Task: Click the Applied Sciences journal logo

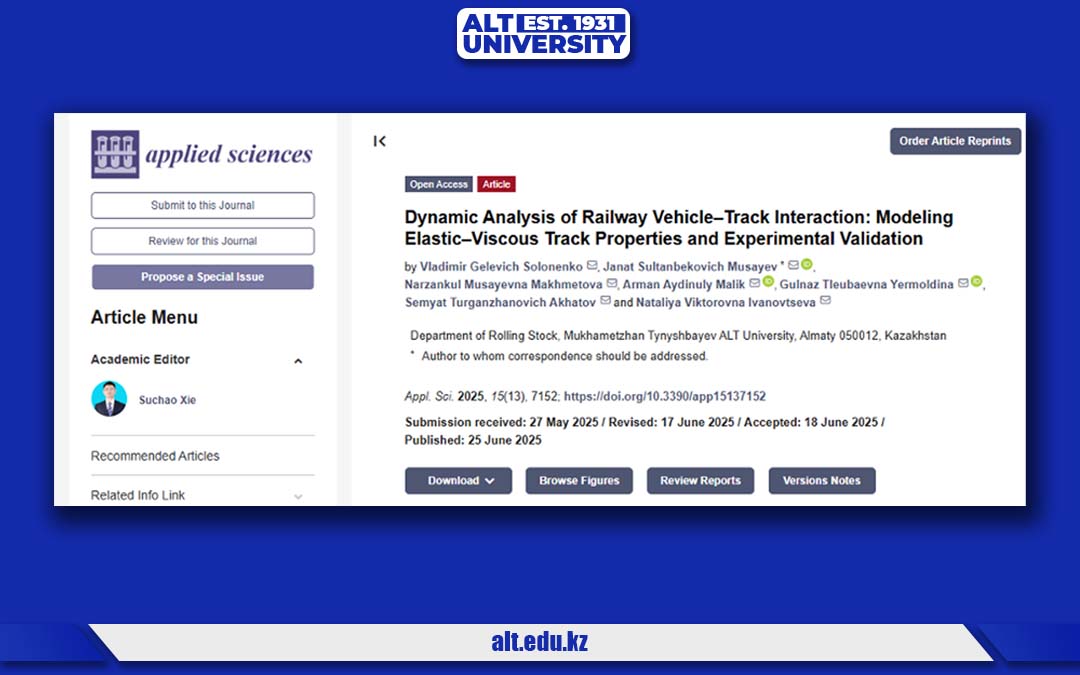Action: pos(202,154)
